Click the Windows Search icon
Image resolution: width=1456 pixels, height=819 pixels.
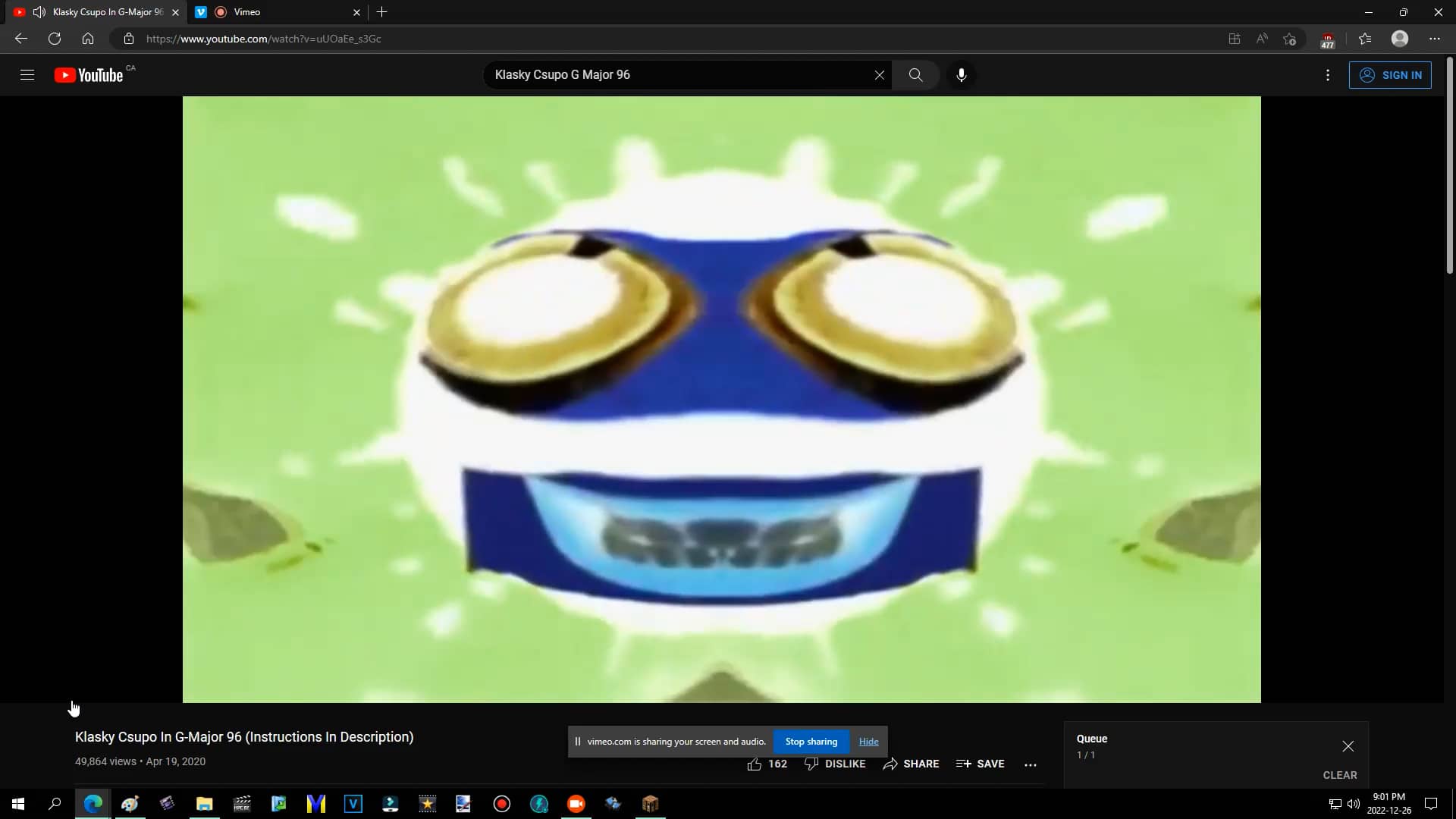[54, 803]
